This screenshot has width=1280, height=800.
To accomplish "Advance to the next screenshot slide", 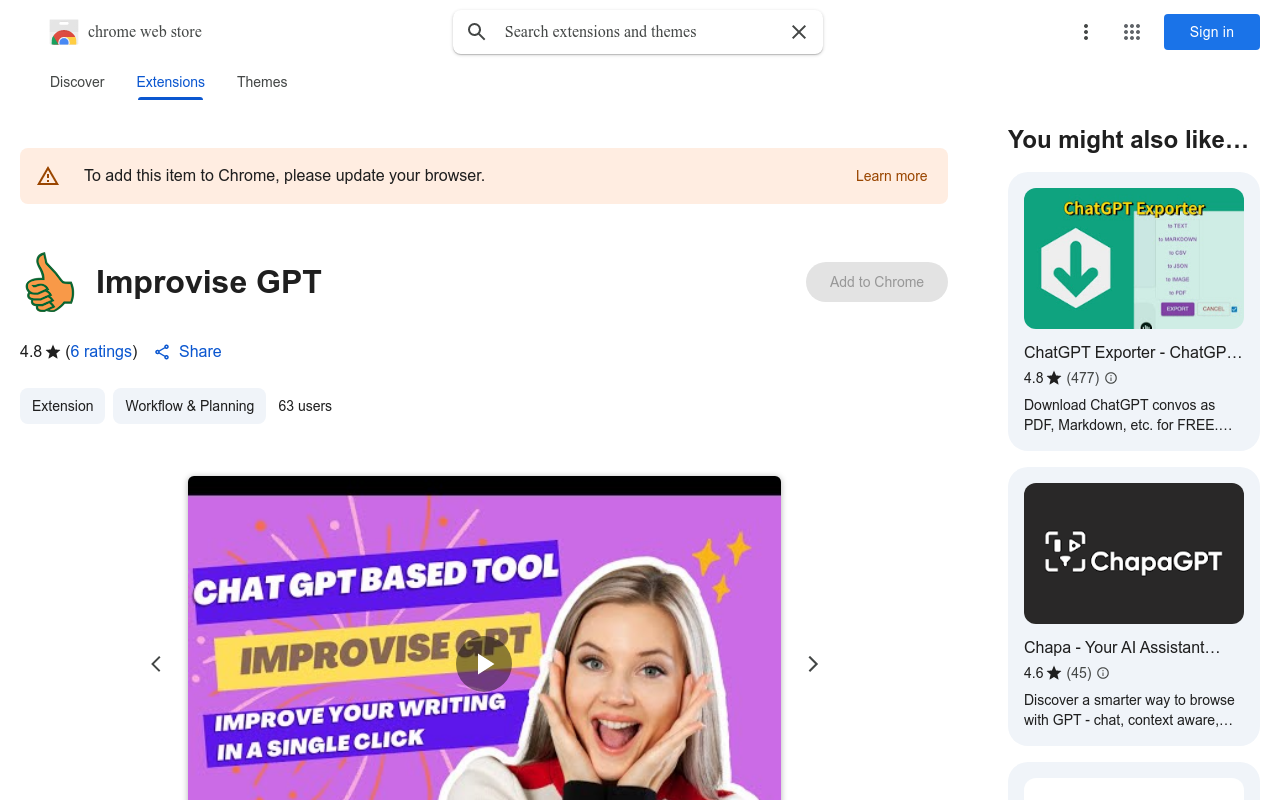I will click(x=813, y=664).
